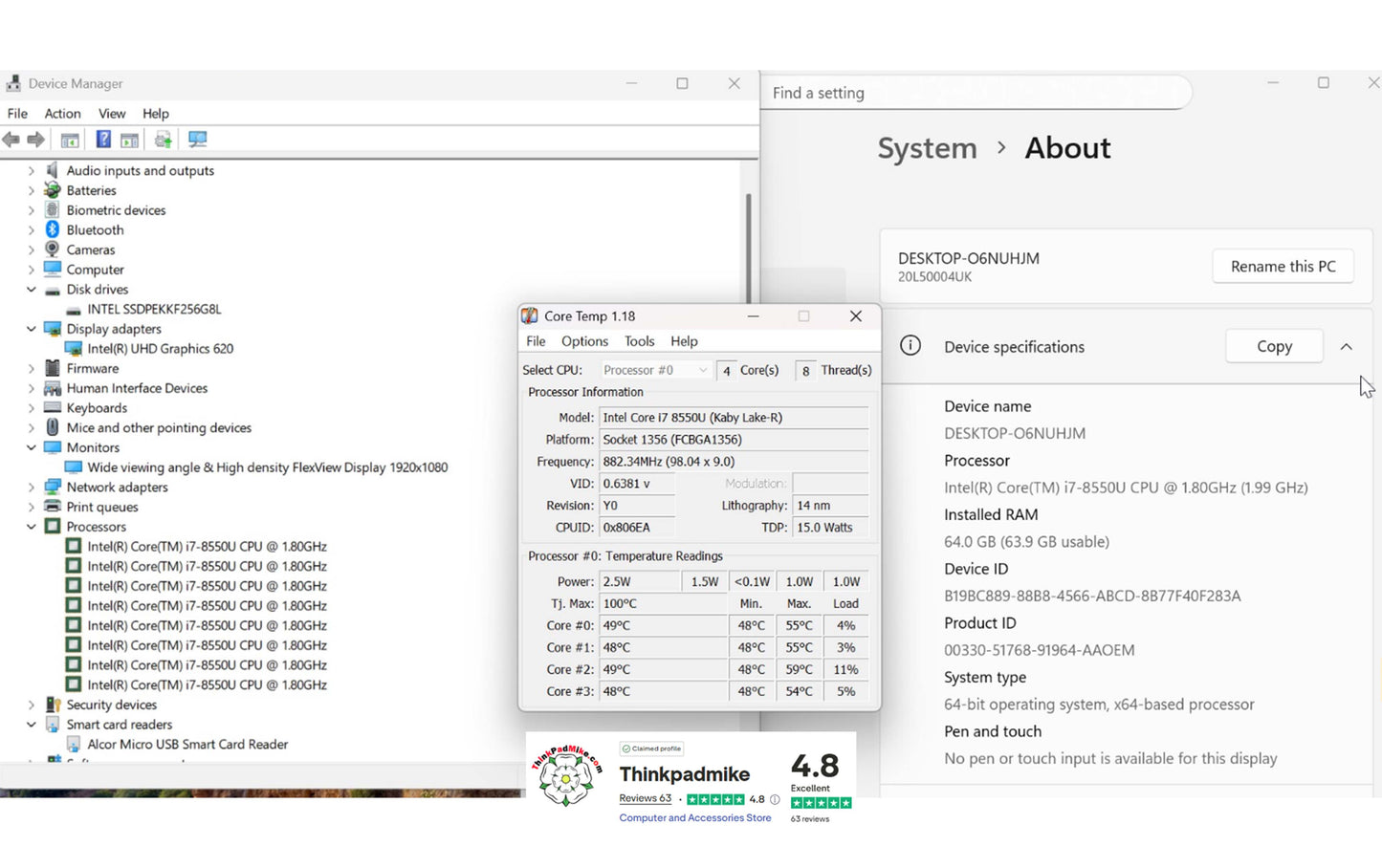The image size is (1382, 868).
Task: Click the monitor icon beside Computer
Action: pyautogui.click(x=53, y=270)
